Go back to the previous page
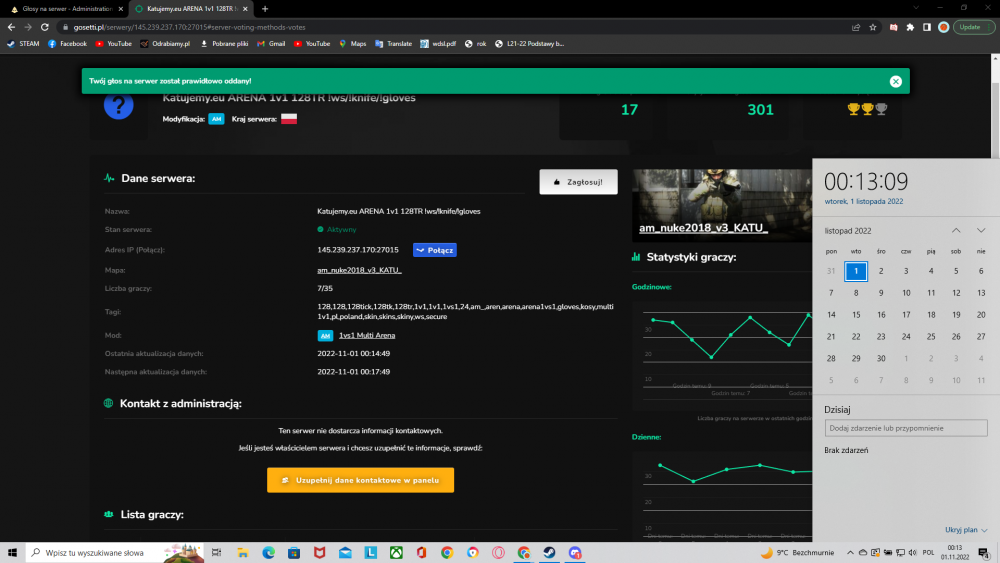1000x563 pixels. coord(11,27)
